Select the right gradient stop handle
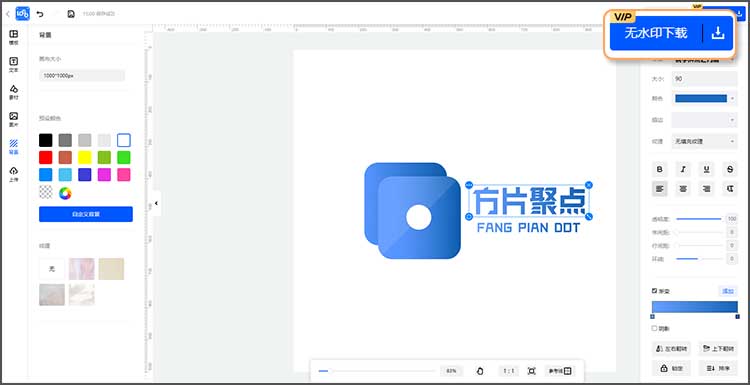 (x=737, y=317)
